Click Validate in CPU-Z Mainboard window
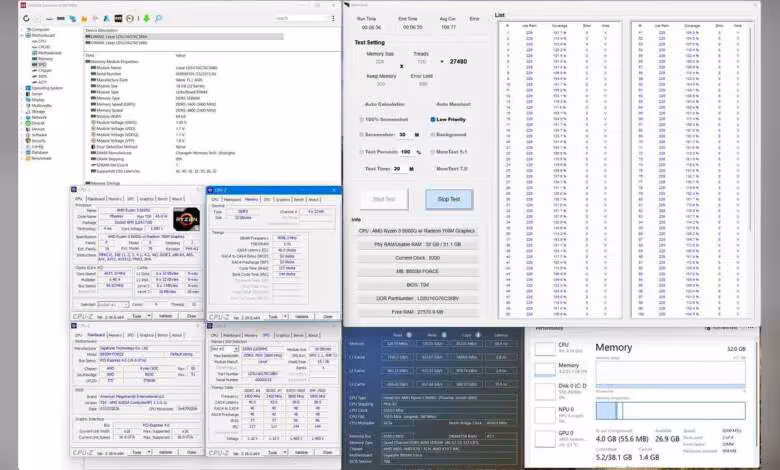Screen dimensions: 780x470 (x=166, y=453)
